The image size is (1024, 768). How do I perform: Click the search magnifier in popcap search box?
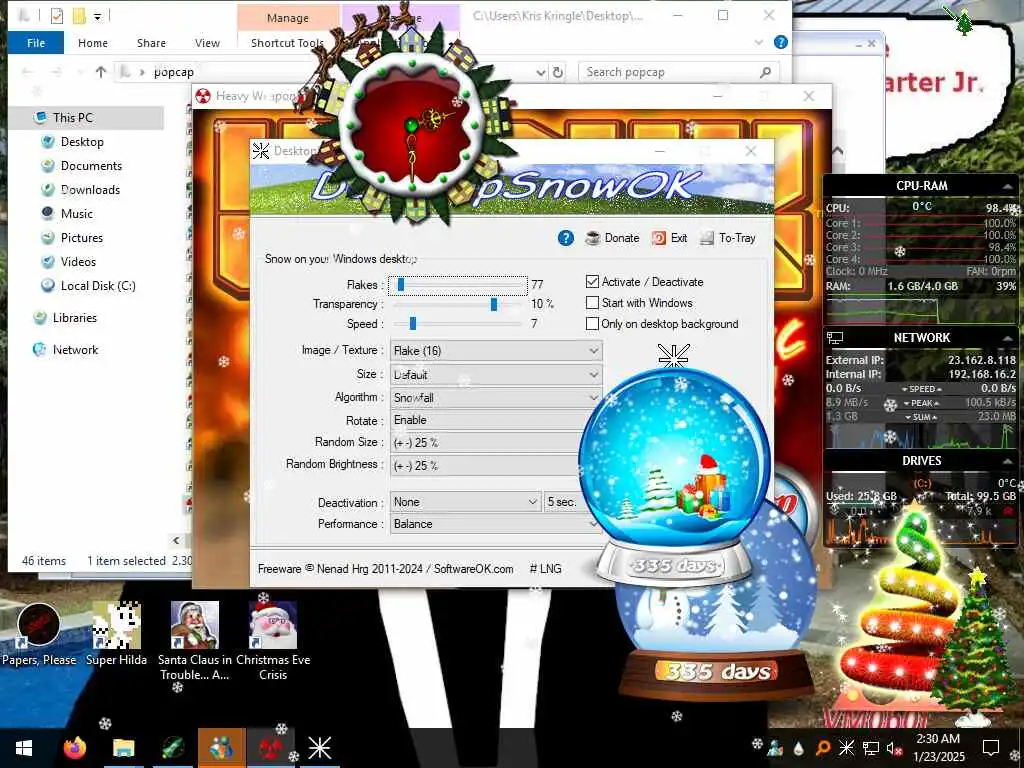click(x=765, y=72)
